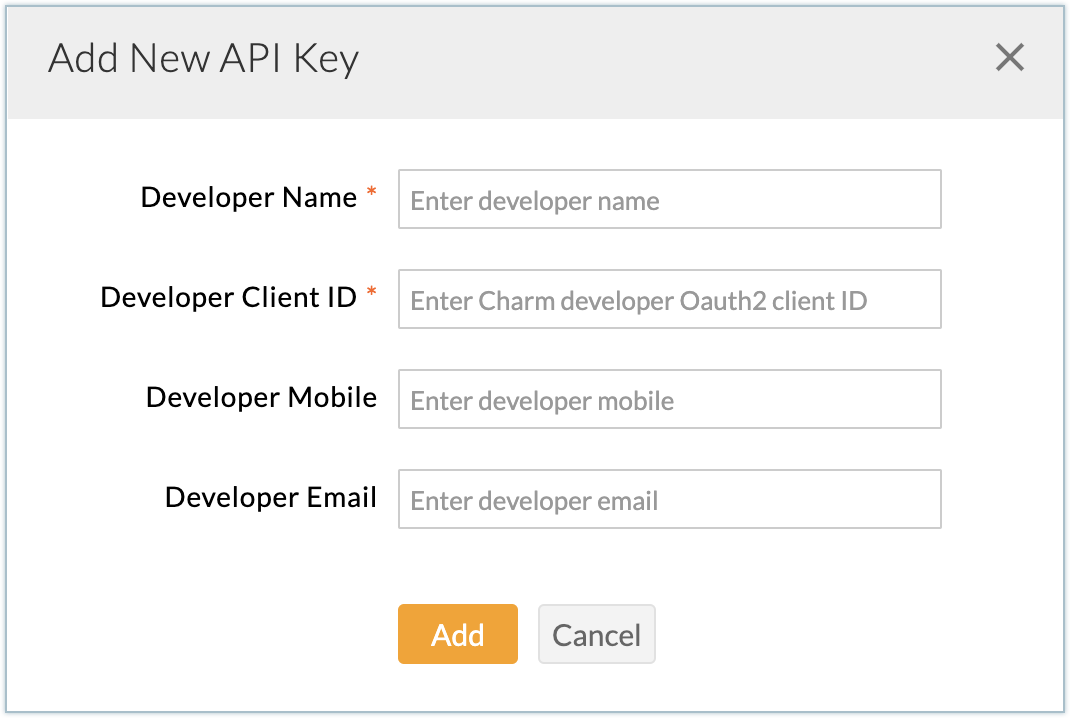Click the Developer Client ID label
1070x718 pixels.
coord(228,297)
